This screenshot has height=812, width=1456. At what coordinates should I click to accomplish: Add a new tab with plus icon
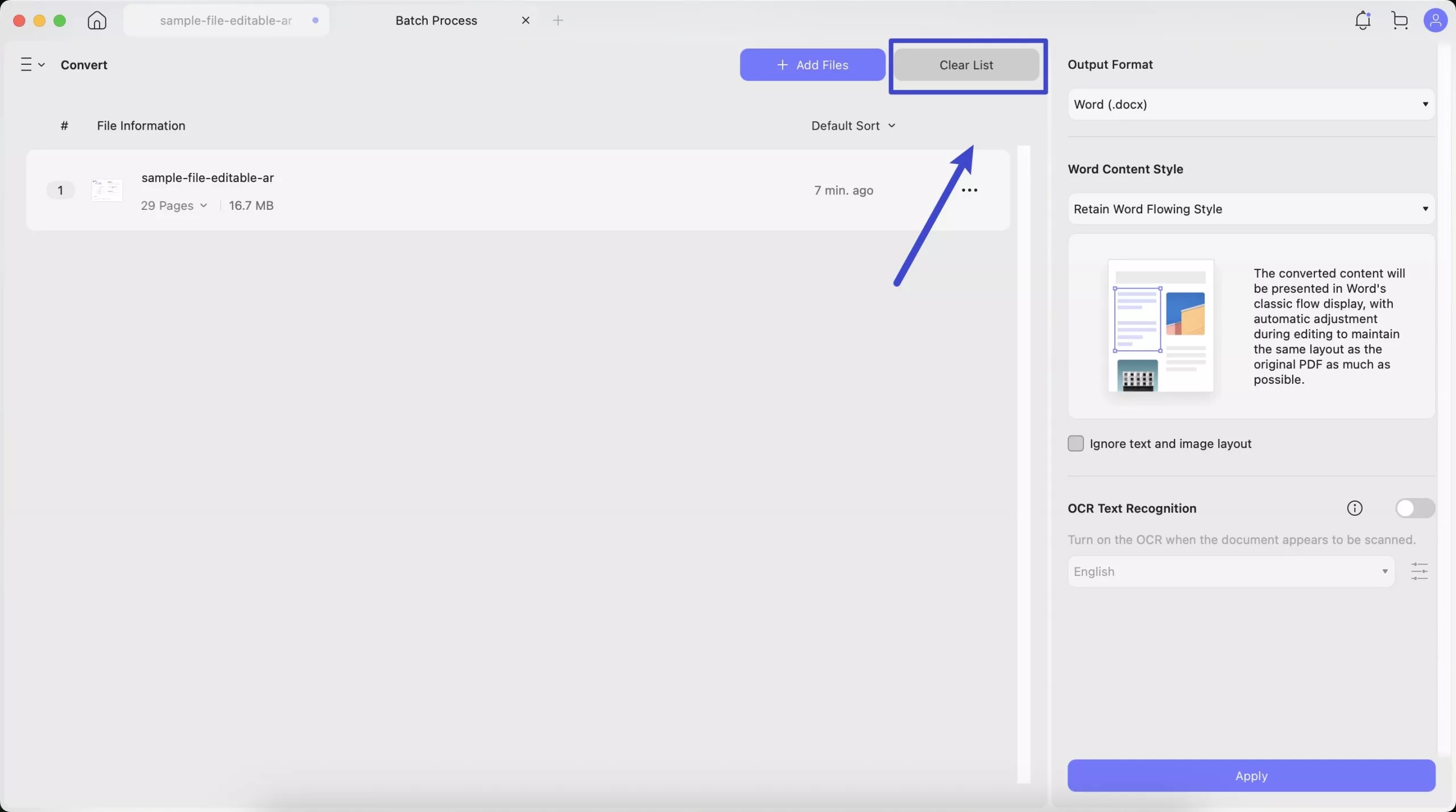coord(558,20)
